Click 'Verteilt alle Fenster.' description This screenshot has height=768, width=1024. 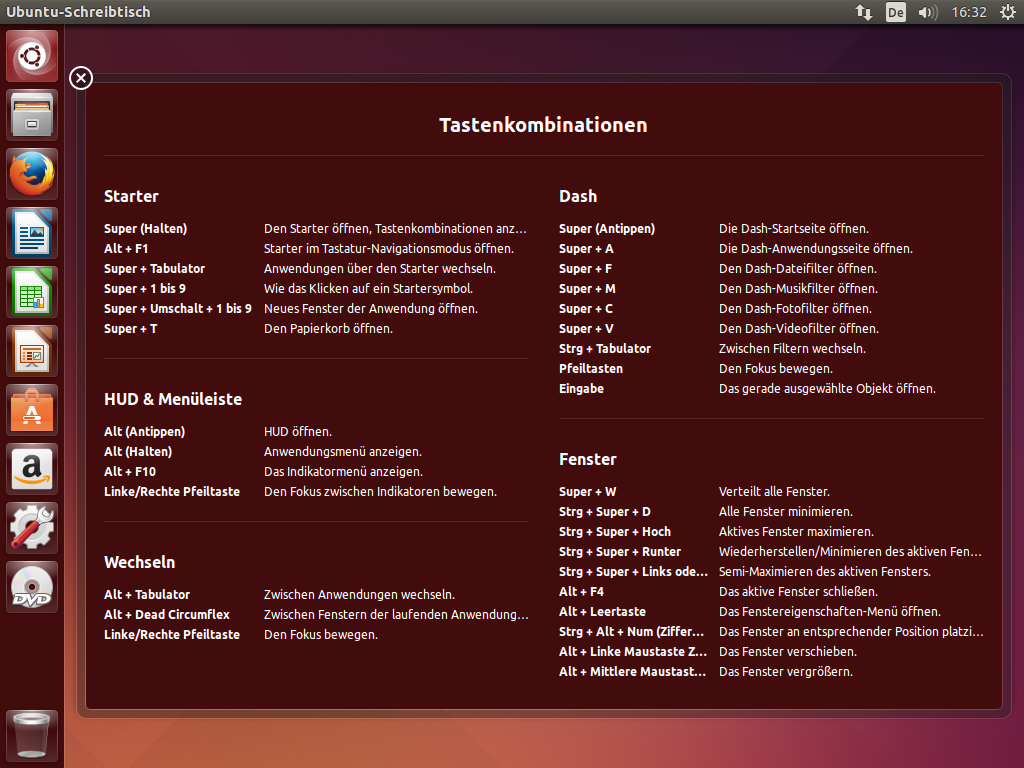click(x=775, y=492)
